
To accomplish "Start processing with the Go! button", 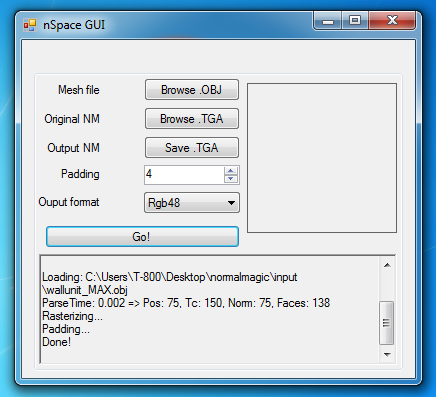I will pos(142,237).
